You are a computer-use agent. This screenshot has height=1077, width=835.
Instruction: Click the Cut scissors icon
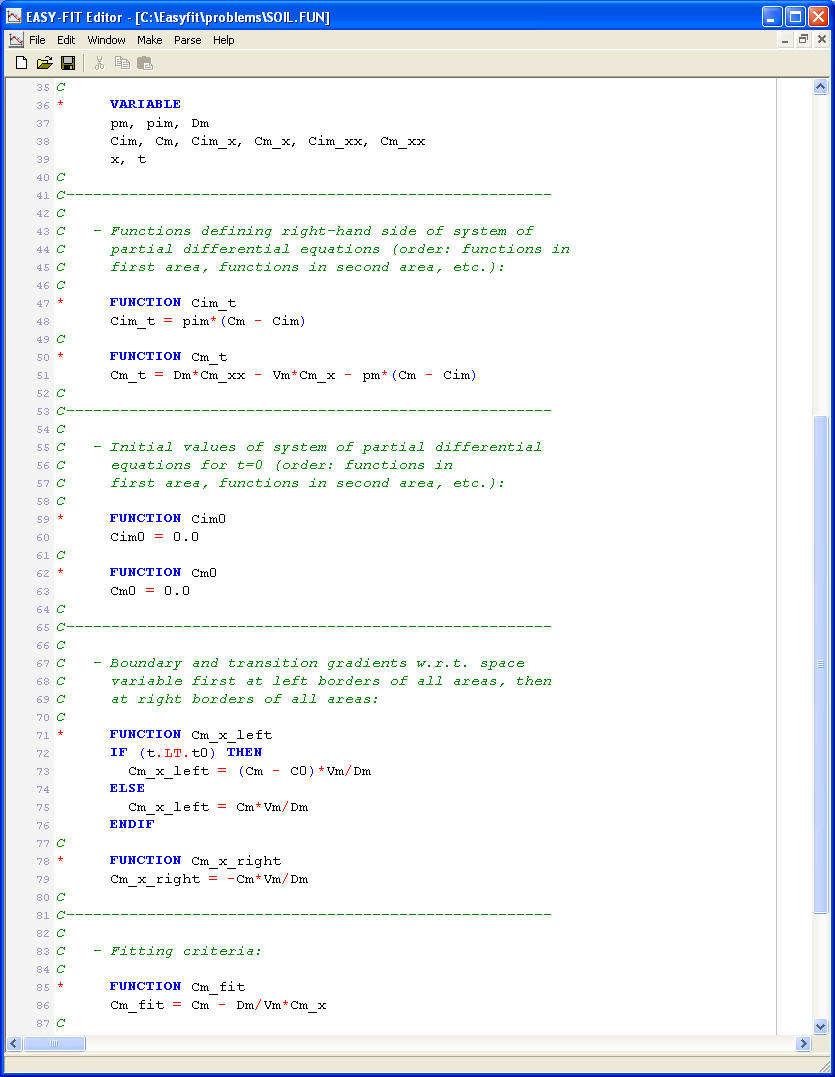coord(99,63)
